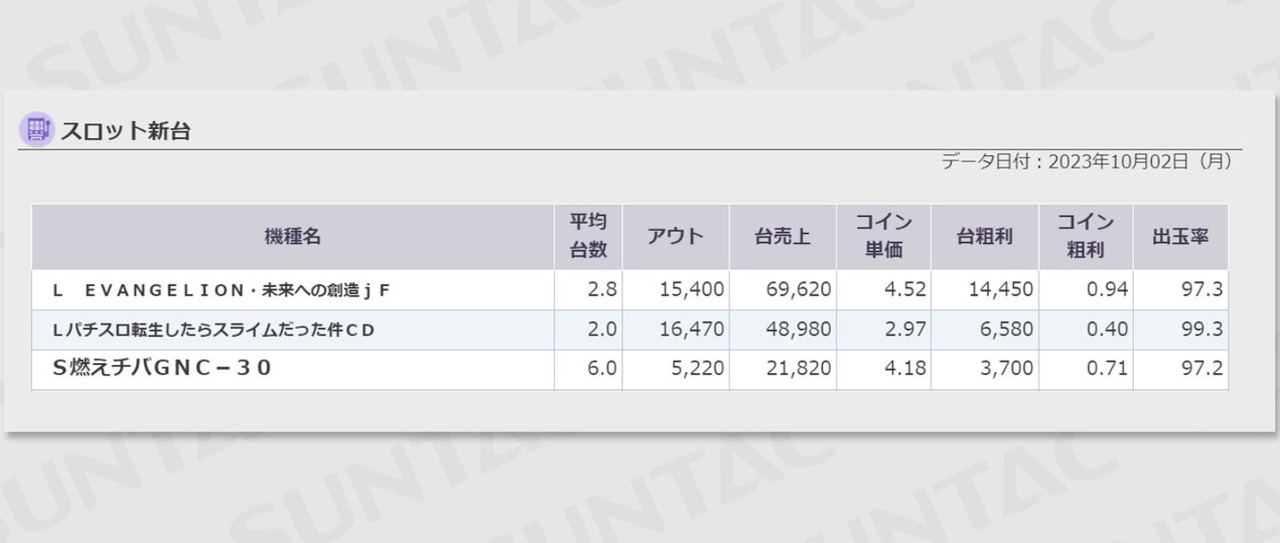Open the L EVANGELION 未来への創造 row
Viewport: 1280px width, 543px height.
[x=630, y=290]
